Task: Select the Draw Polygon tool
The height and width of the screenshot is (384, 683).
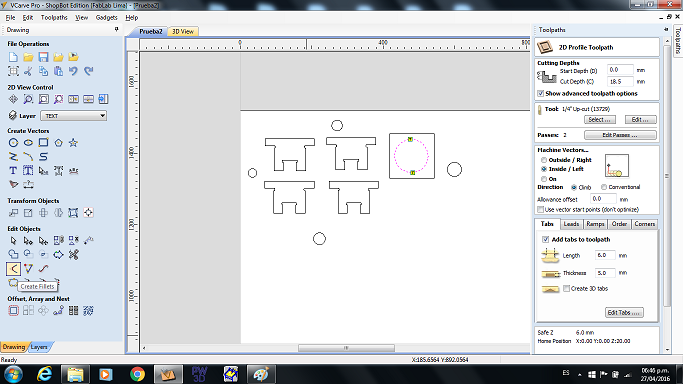Action: pyautogui.click(x=58, y=143)
